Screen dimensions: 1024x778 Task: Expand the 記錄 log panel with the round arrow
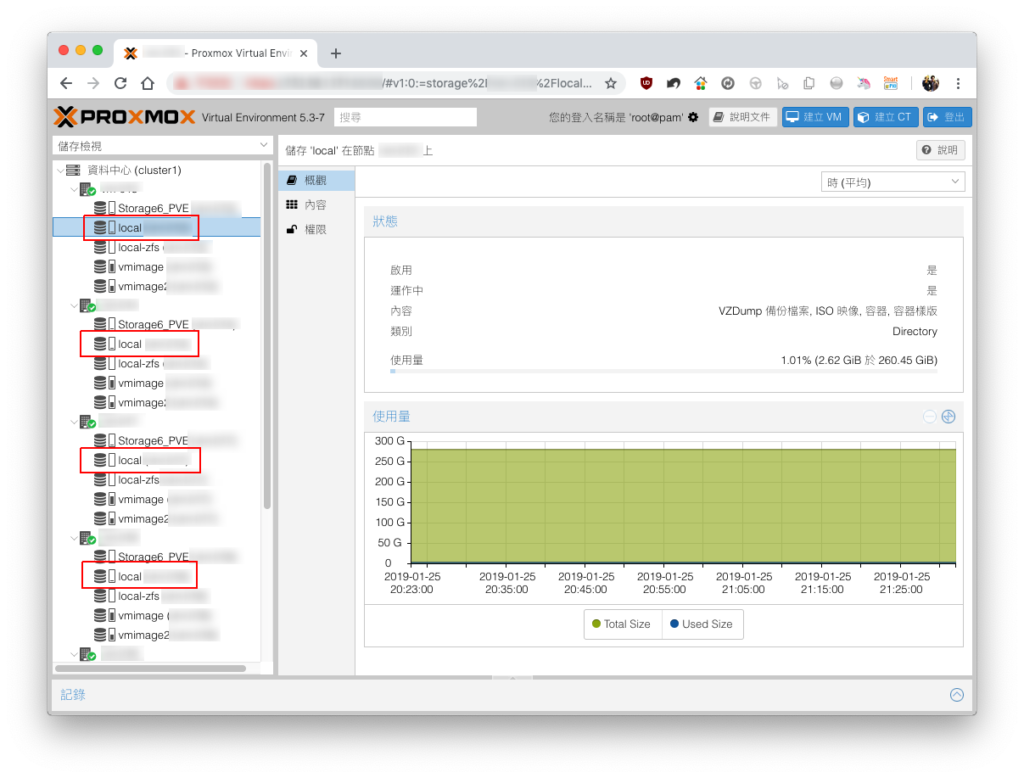pos(957,695)
